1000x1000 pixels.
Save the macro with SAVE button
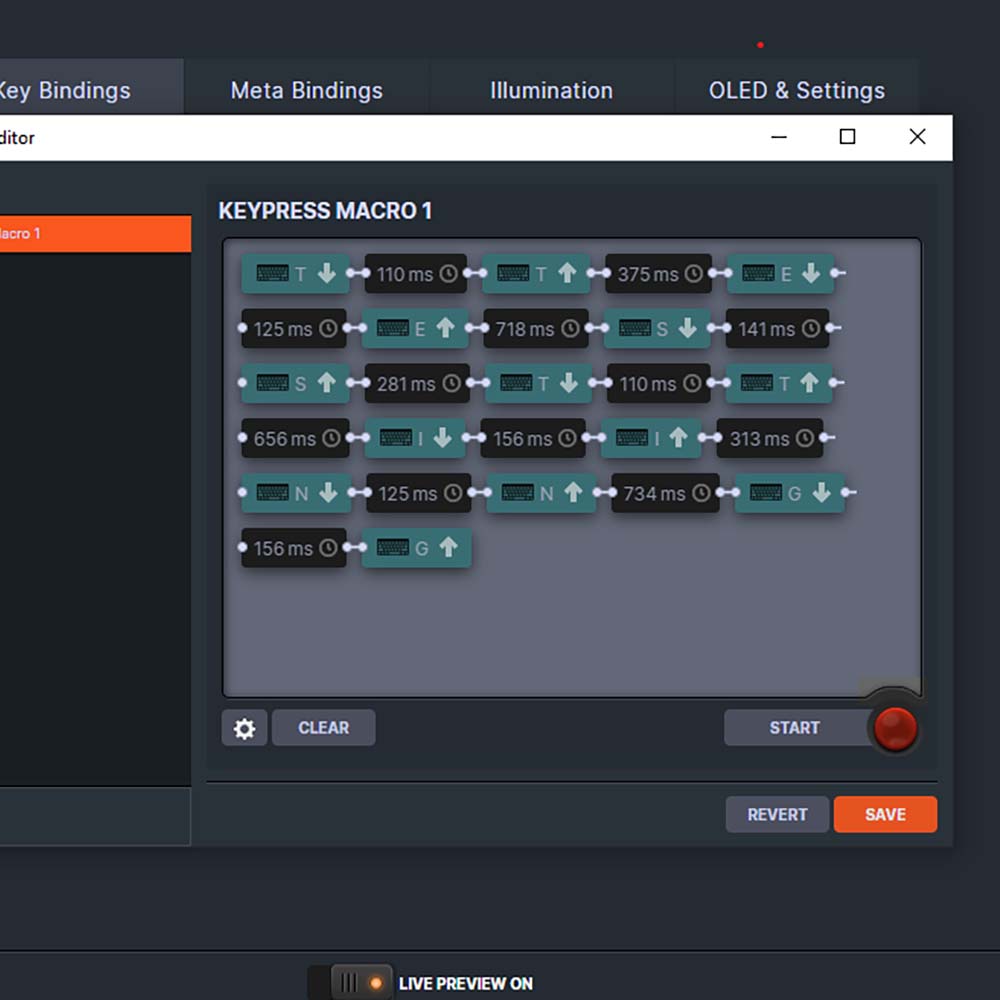[x=885, y=814]
